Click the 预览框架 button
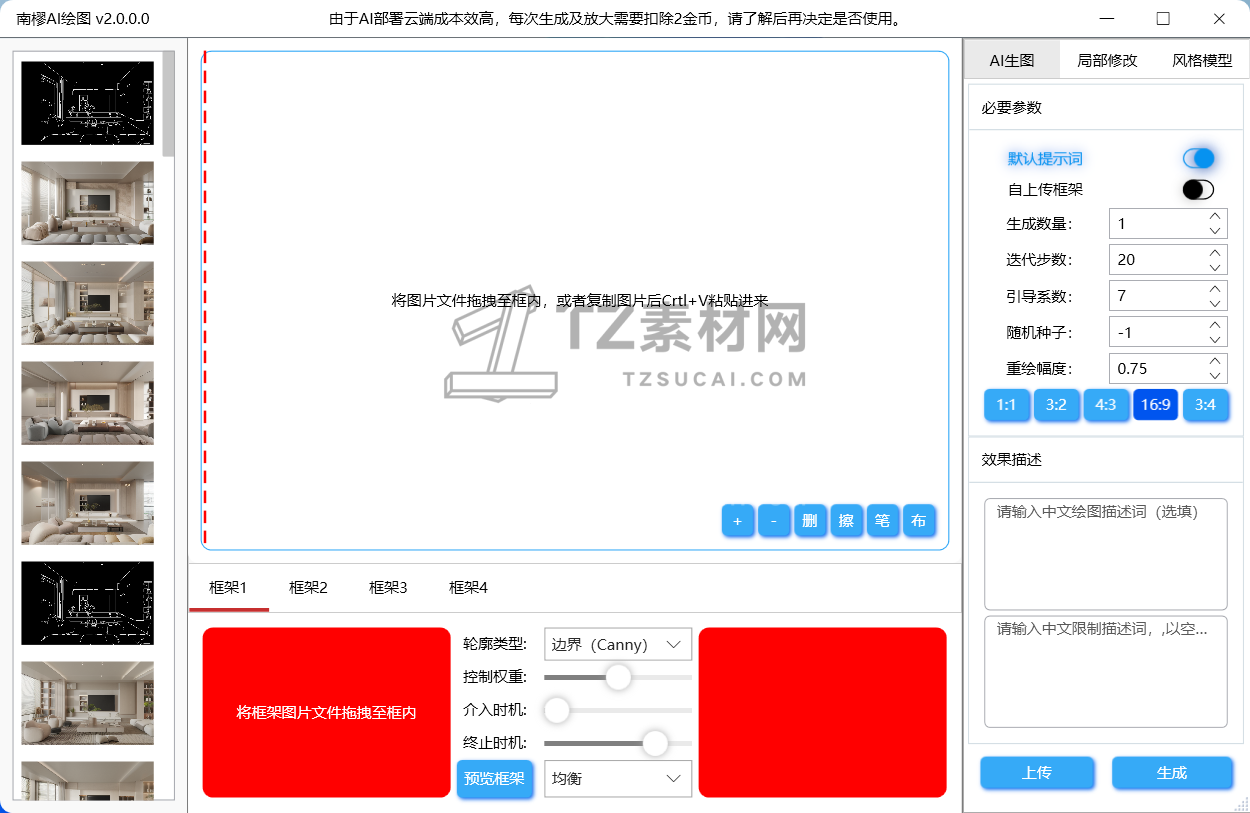Viewport: 1250px width, 813px height. [494, 778]
